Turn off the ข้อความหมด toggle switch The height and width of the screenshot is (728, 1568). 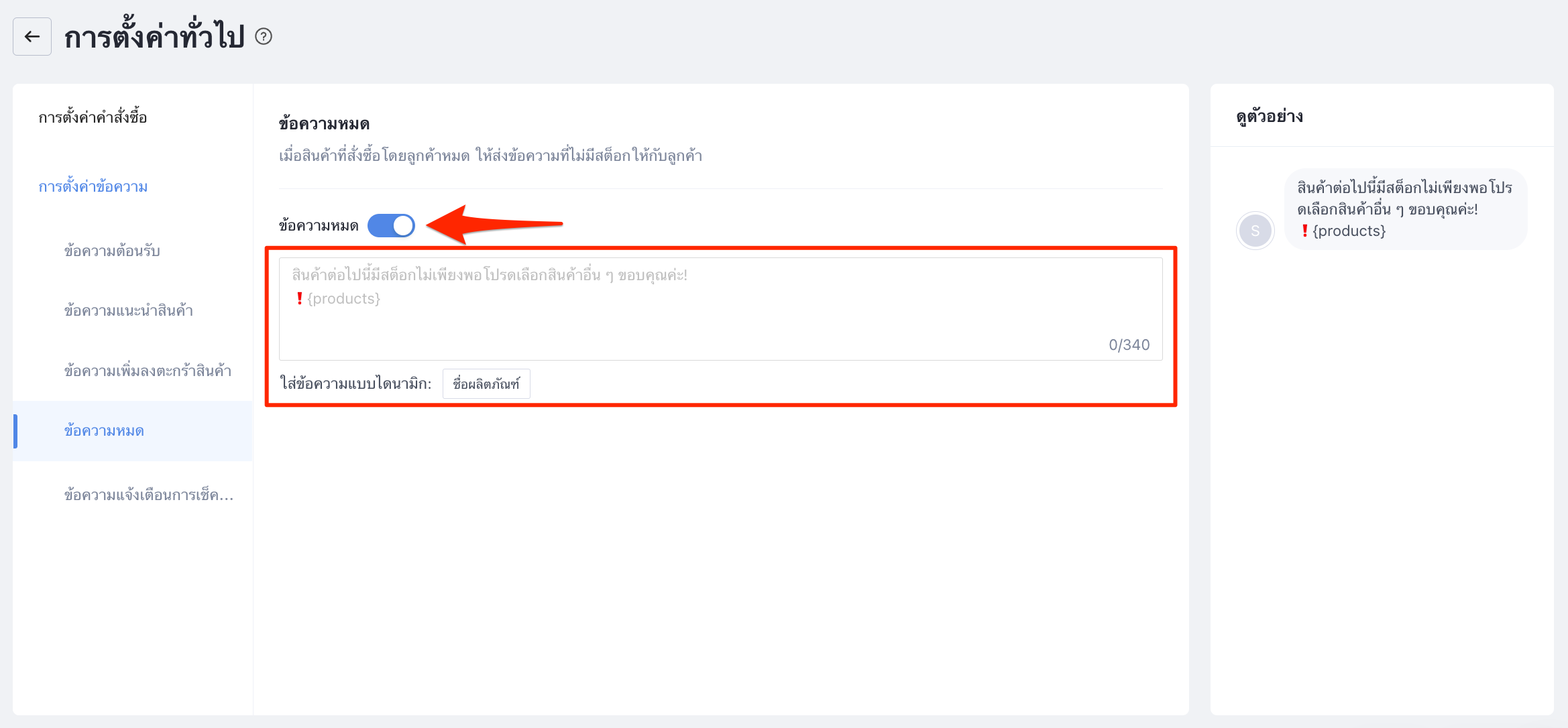(x=391, y=225)
